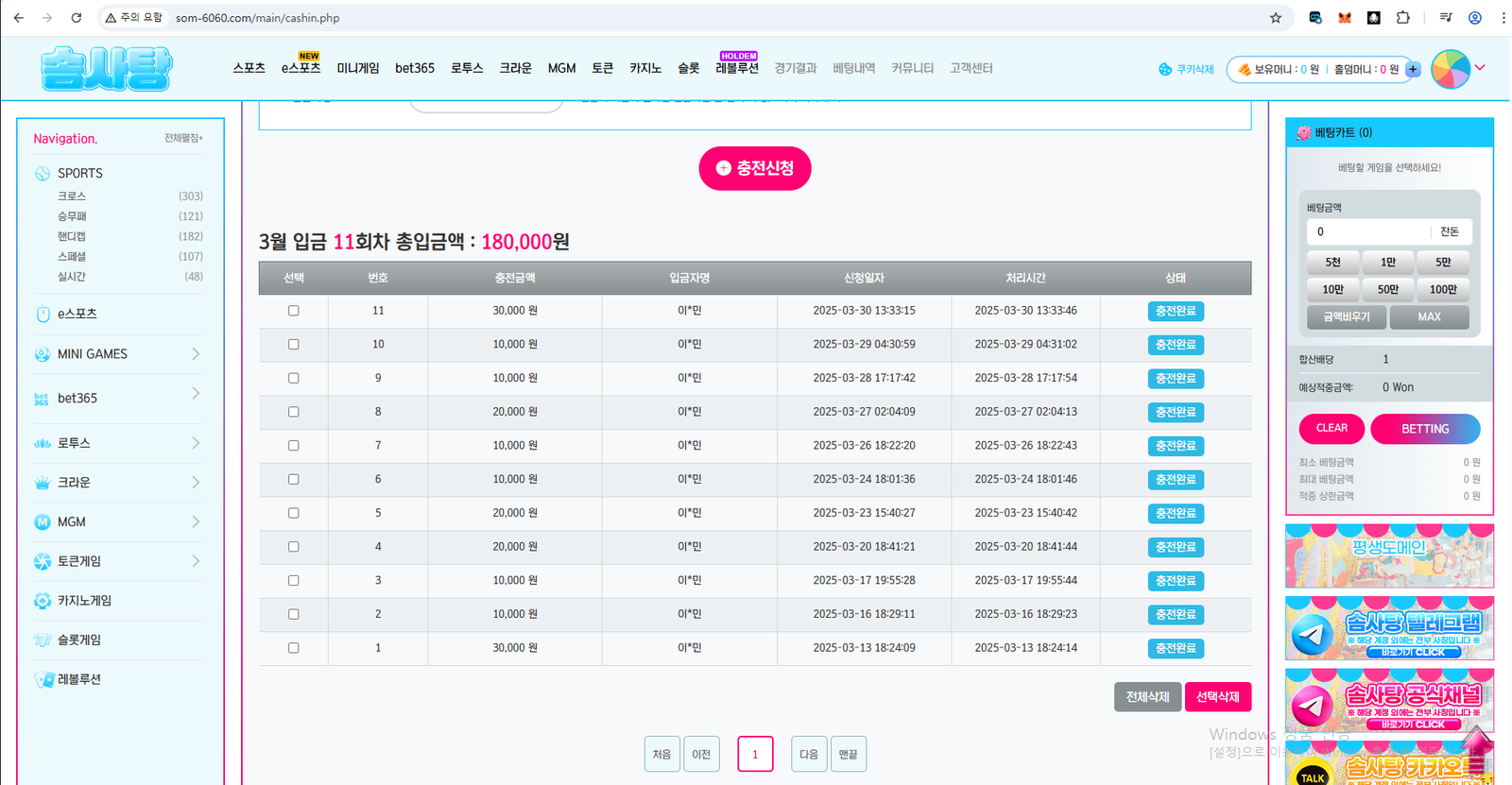
Task: Open the dropdown arrow next to profile avatar
Action: (1481, 68)
